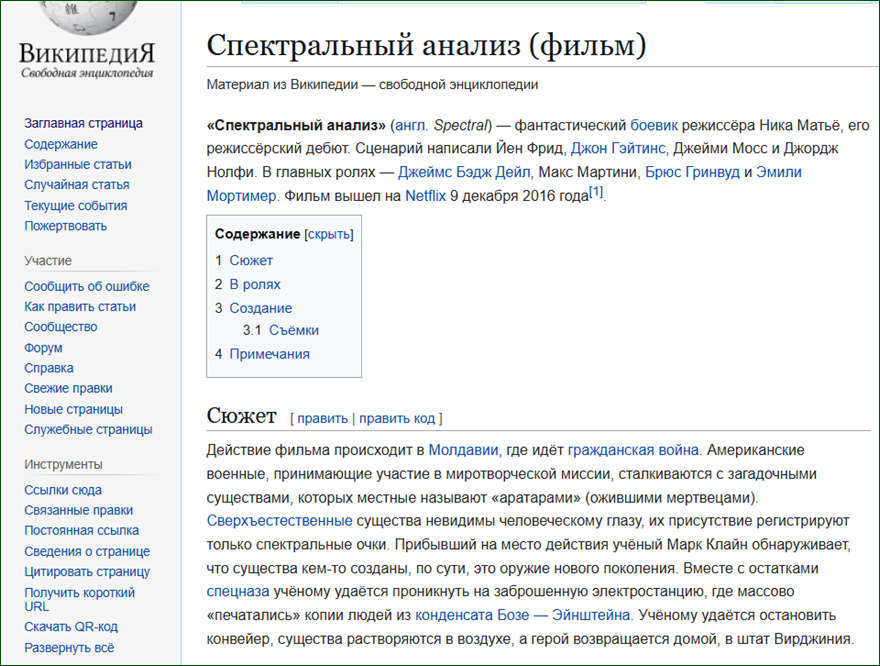Jump to Создание in contents
Viewport: 880px width, 666px height.
tap(261, 308)
